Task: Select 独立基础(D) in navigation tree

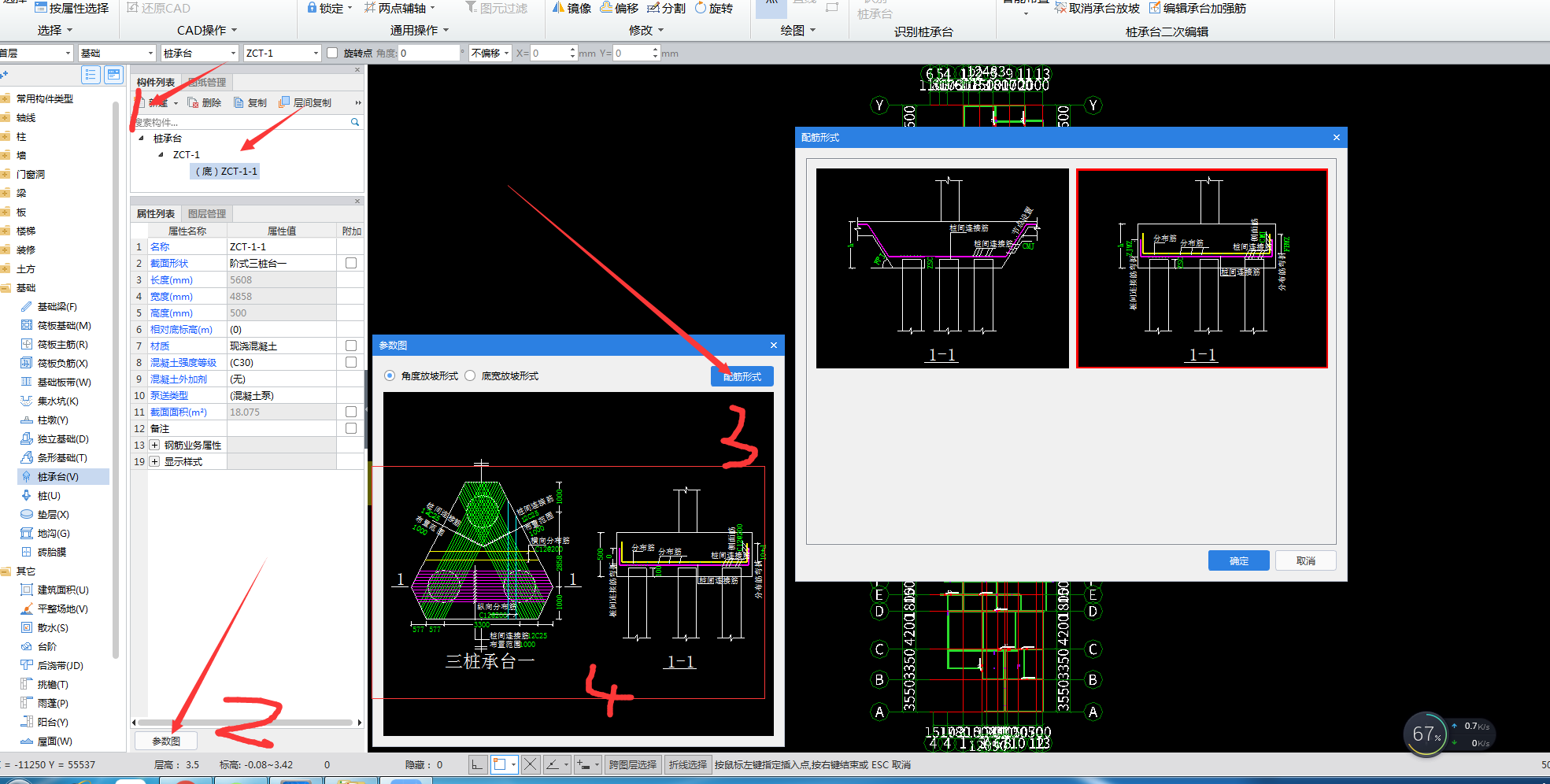Action: 54,439
